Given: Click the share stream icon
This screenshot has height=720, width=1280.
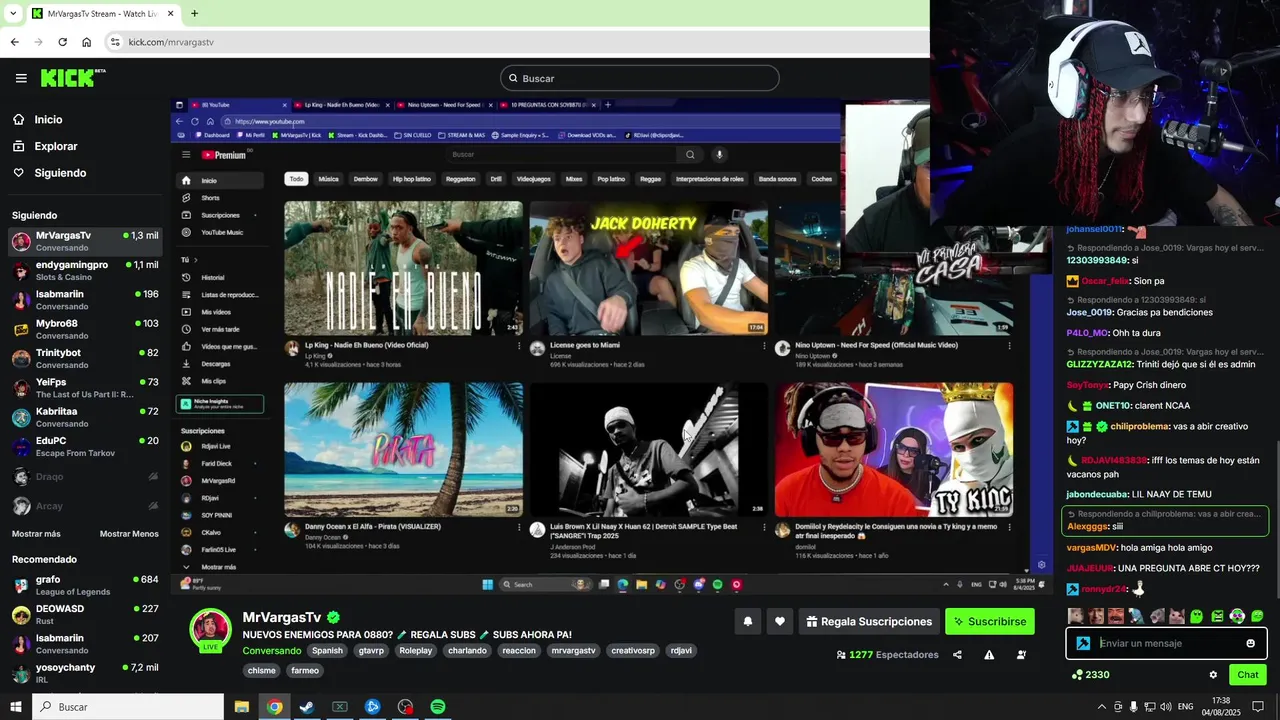Looking at the screenshot, I should [957, 655].
